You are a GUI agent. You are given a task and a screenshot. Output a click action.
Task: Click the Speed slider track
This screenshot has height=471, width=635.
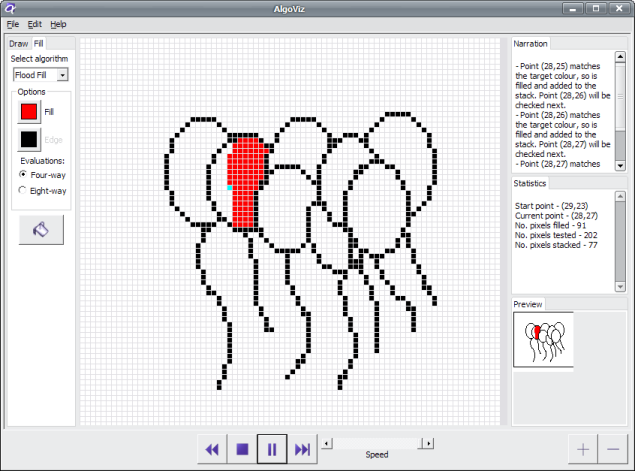click(377, 443)
